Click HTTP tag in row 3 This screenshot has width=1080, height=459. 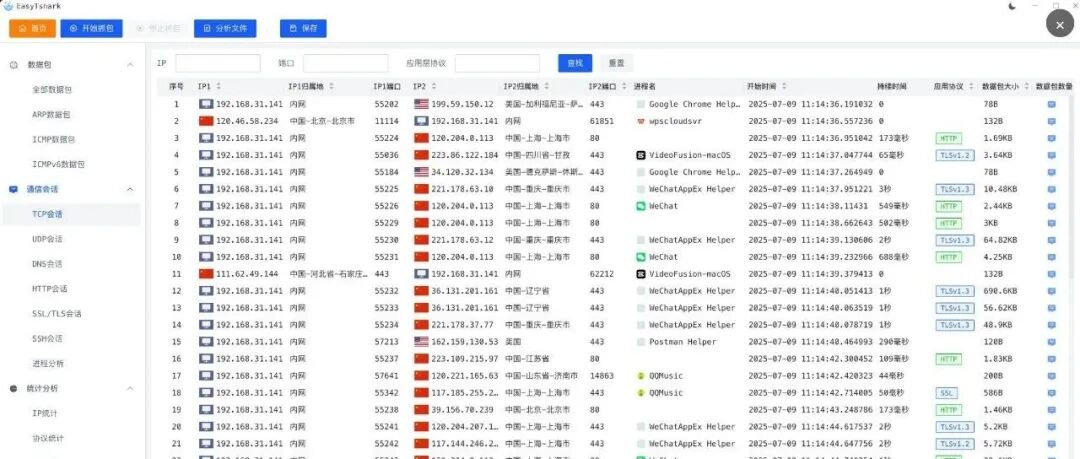point(948,139)
